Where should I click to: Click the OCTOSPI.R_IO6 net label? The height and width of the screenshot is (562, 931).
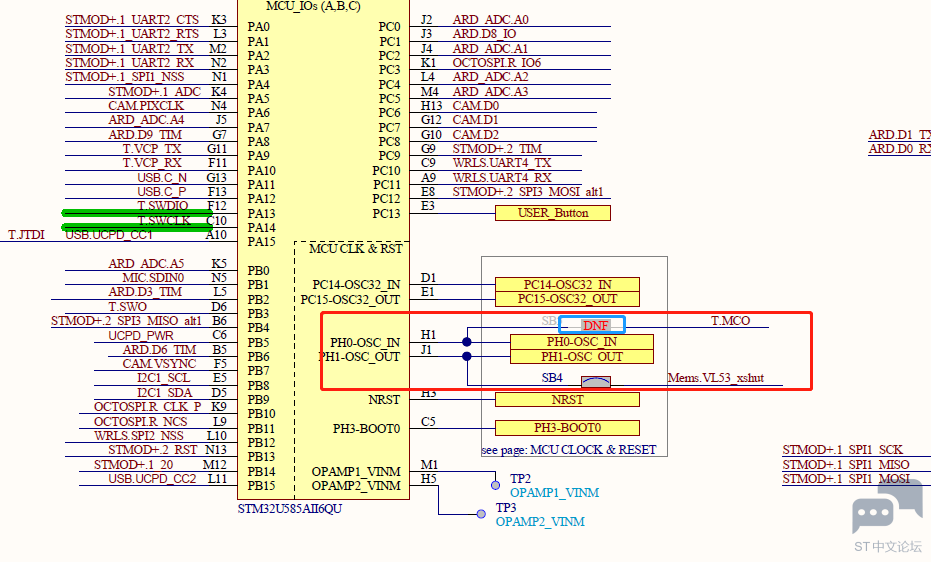point(496,63)
